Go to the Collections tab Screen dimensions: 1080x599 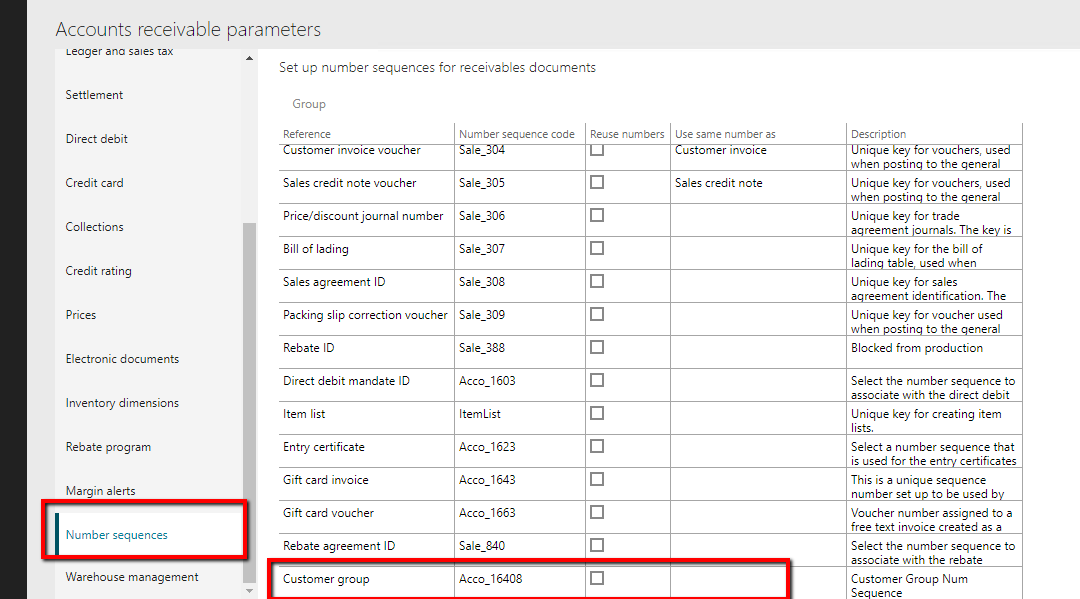tap(95, 227)
